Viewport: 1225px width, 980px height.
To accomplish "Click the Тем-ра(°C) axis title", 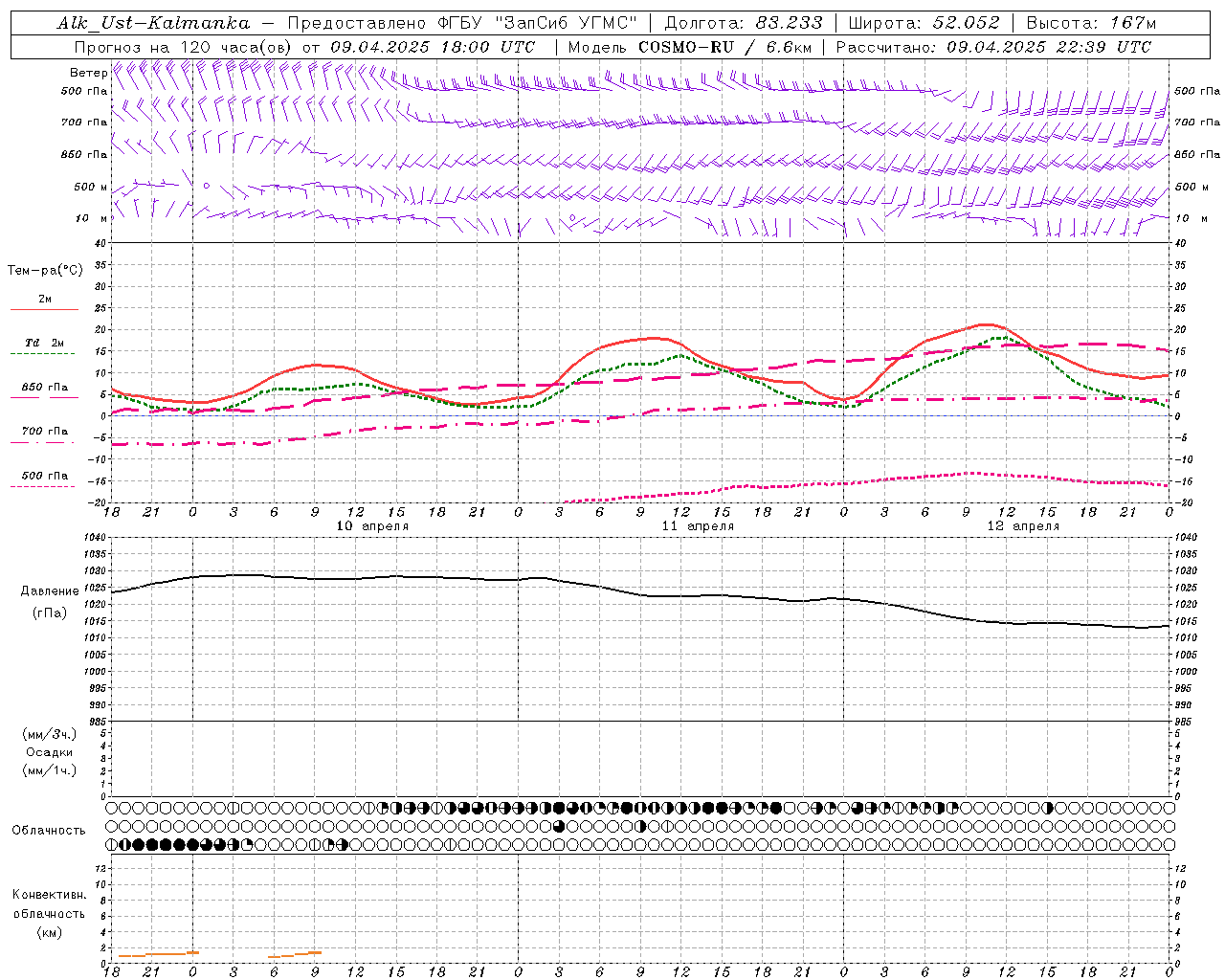I will [x=45, y=271].
